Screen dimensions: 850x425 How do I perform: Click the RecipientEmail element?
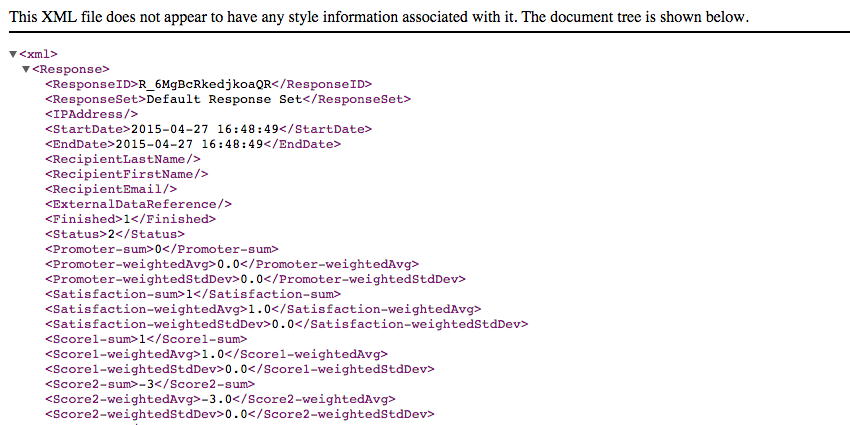pyautogui.click(x=111, y=189)
